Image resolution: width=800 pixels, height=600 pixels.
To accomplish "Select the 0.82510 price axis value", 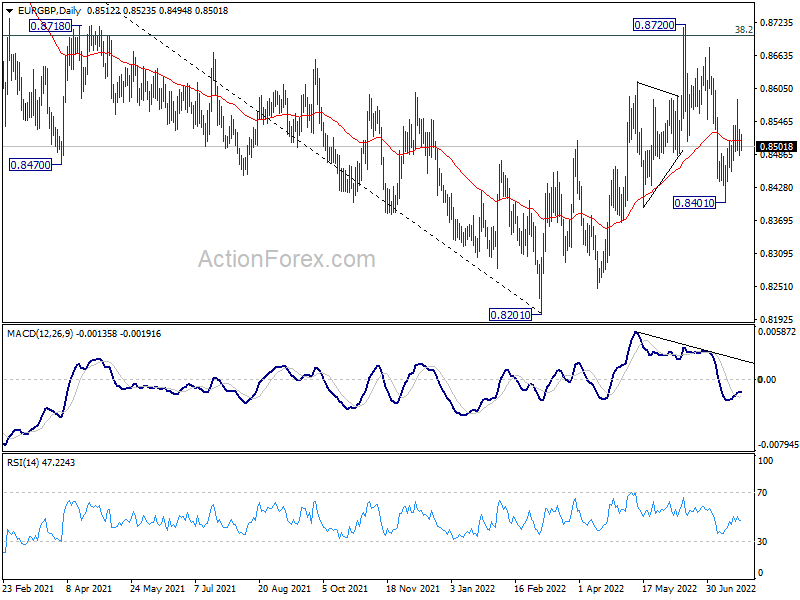I will [777, 287].
